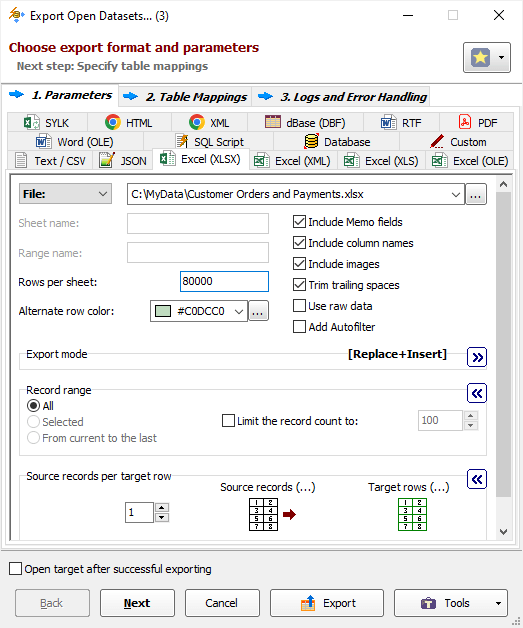Image resolution: width=523 pixels, height=628 pixels.
Task: Switch to the XML format tab
Action: [209, 123]
